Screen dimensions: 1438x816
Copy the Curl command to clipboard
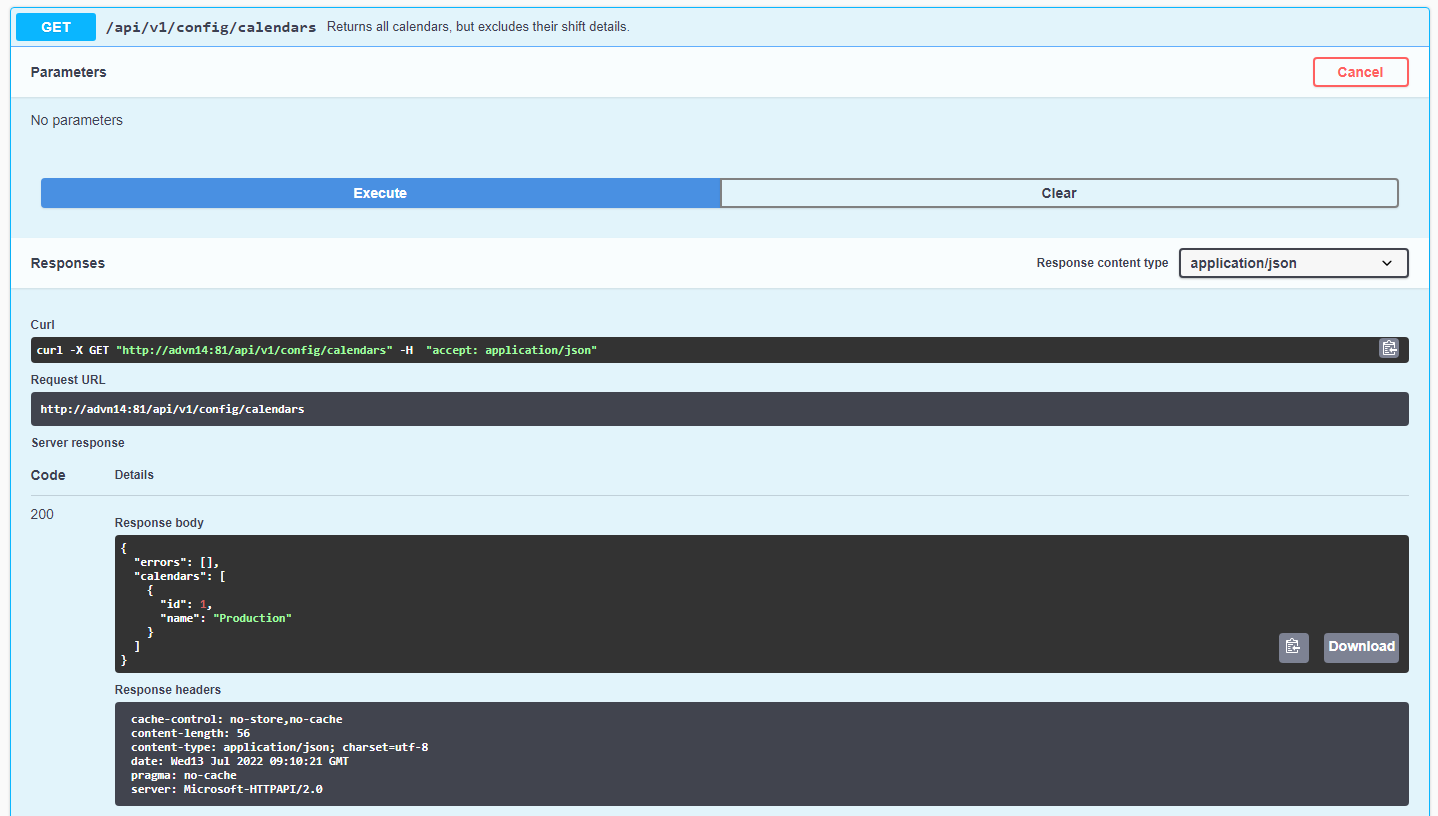coord(1389,348)
